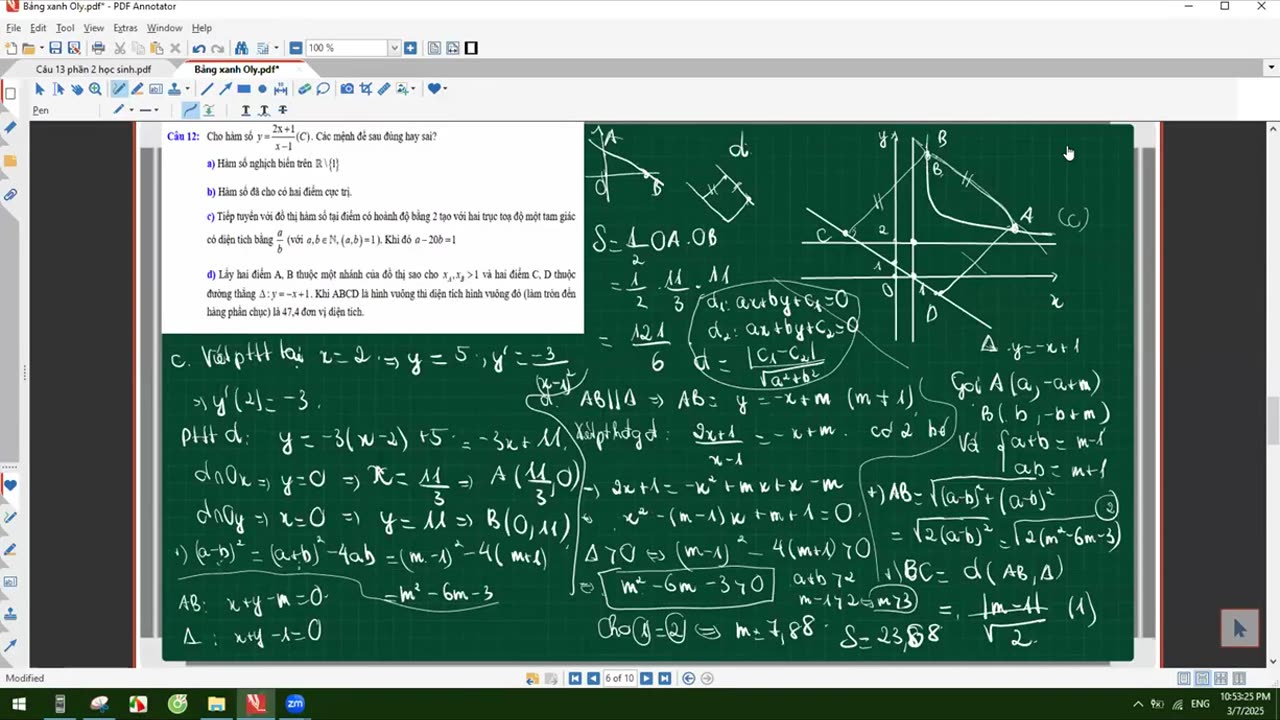This screenshot has height=720, width=1280.
Task: Click the page number field '6 of 10'
Action: 619,678
